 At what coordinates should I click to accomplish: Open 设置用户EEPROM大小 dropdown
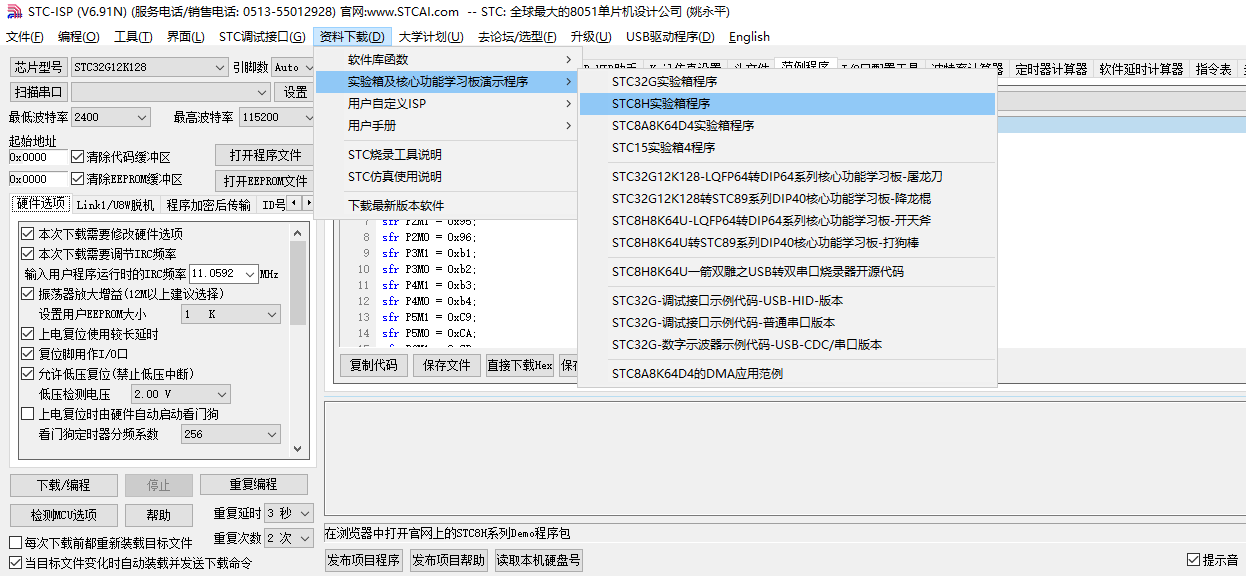pyautogui.click(x=231, y=314)
